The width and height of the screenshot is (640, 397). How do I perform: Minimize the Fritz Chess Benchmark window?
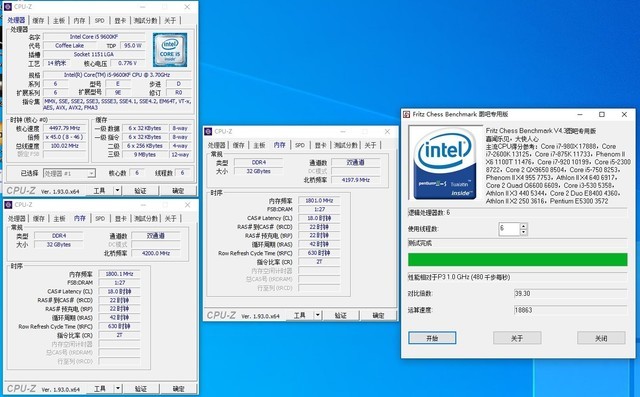(x=580, y=115)
